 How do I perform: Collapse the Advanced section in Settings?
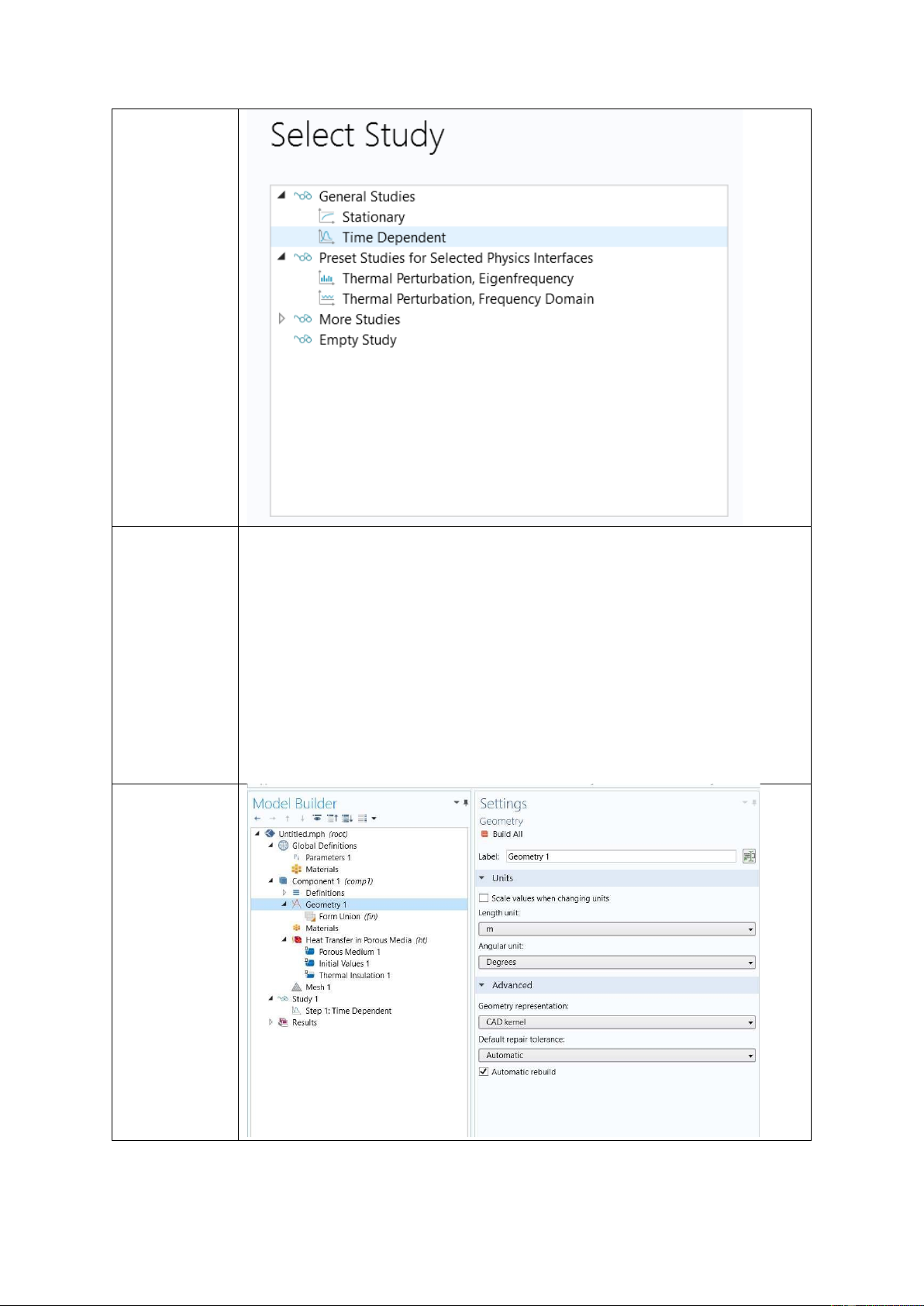tap(481, 985)
